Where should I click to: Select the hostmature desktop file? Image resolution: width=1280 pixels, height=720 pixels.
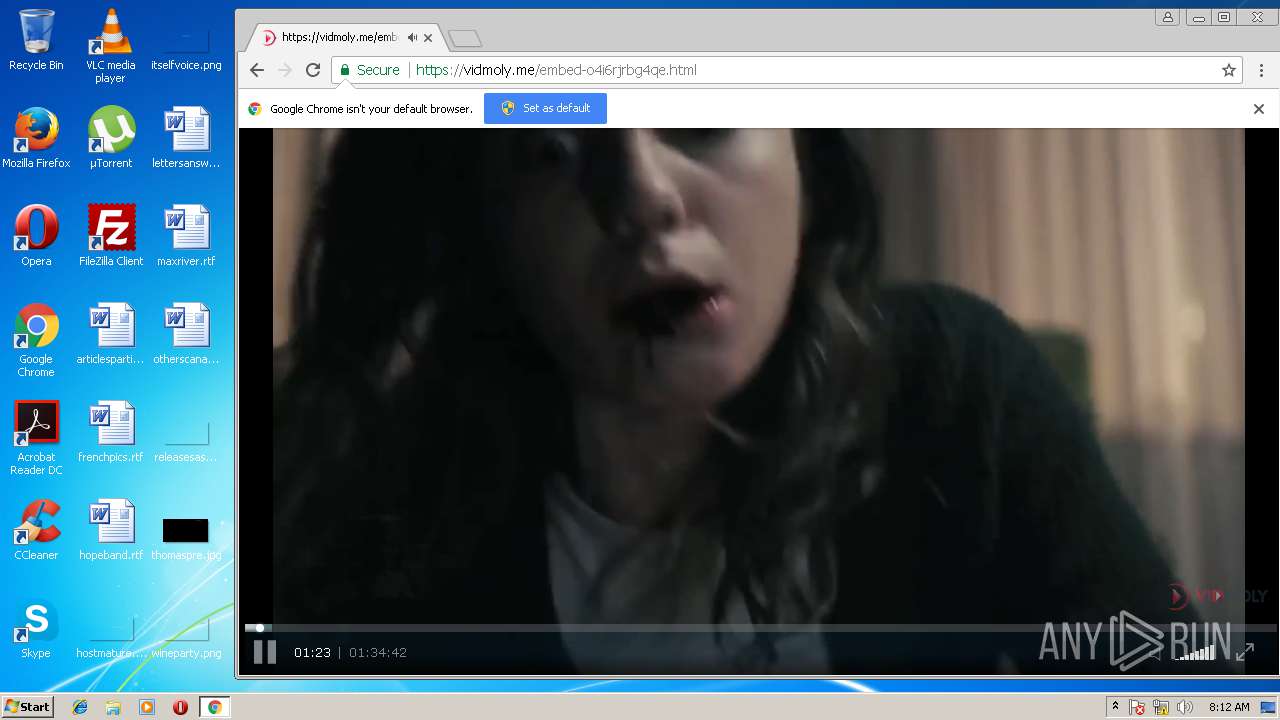tap(111, 637)
